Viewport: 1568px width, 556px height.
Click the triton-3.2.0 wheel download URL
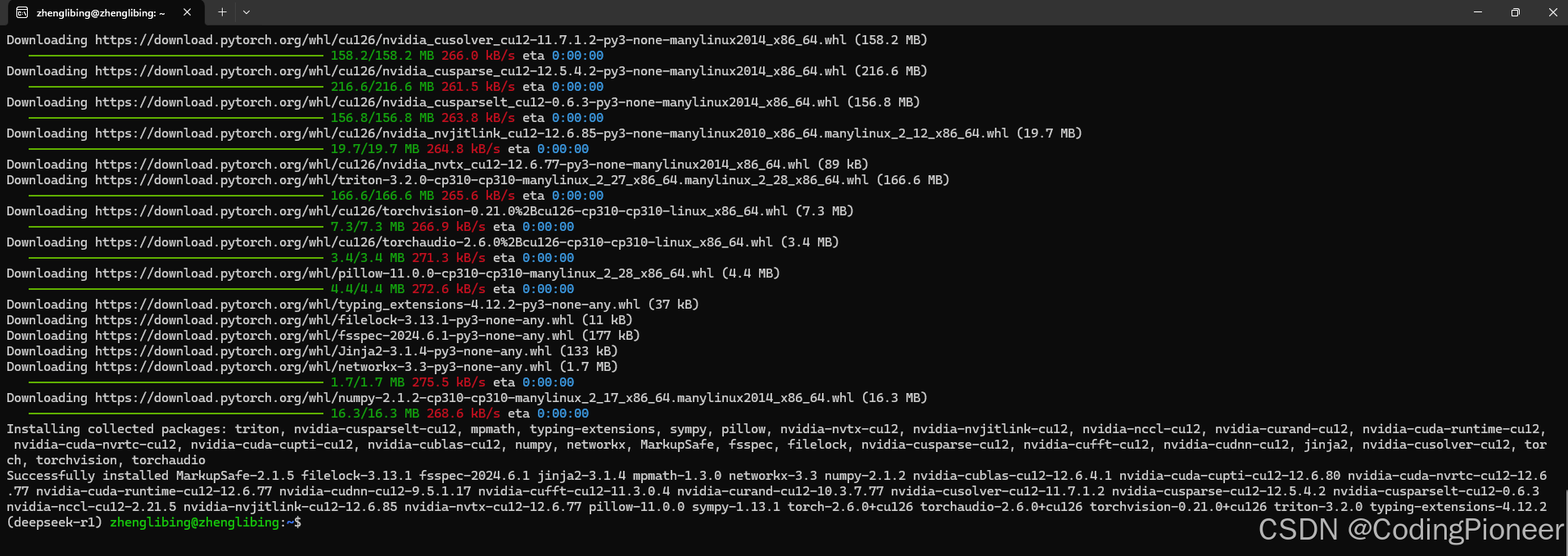[481, 180]
